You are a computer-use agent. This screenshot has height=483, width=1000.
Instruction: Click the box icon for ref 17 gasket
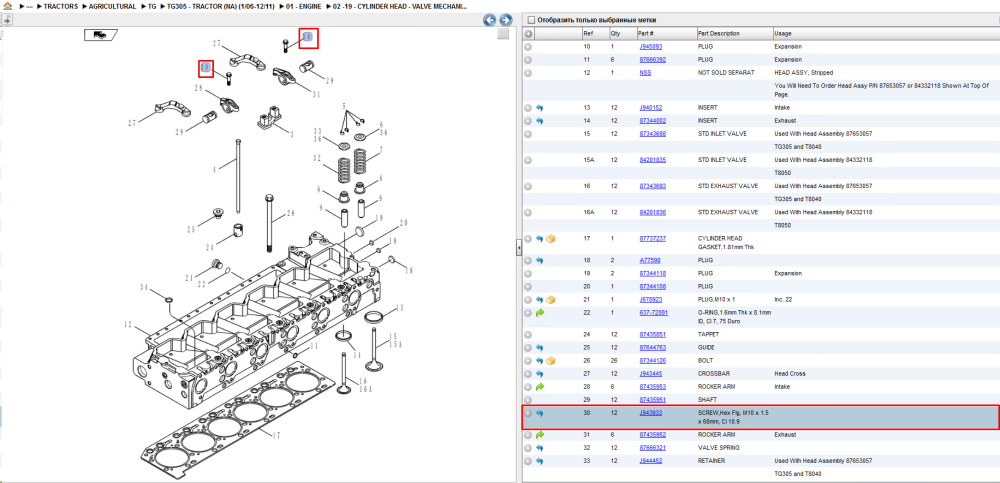click(x=551, y=239)
